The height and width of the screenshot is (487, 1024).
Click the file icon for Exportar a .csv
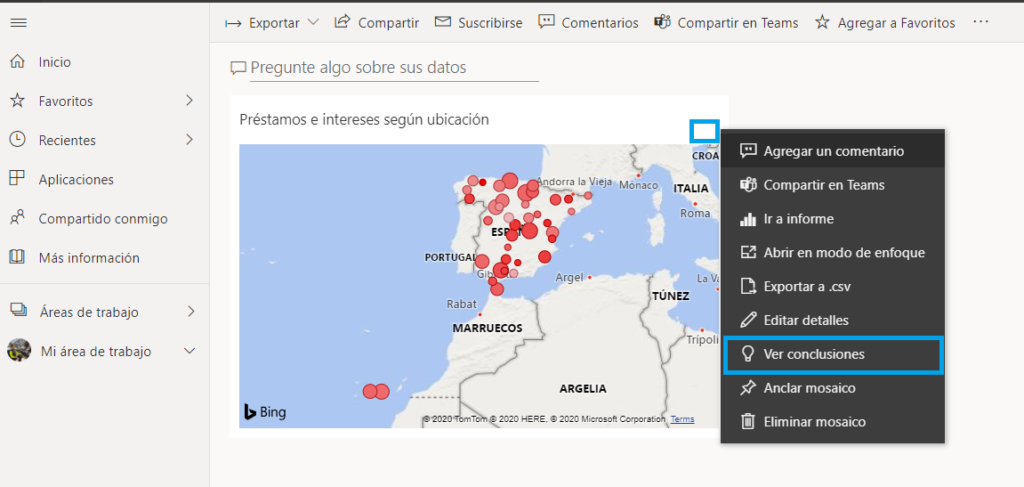point(748,286)
